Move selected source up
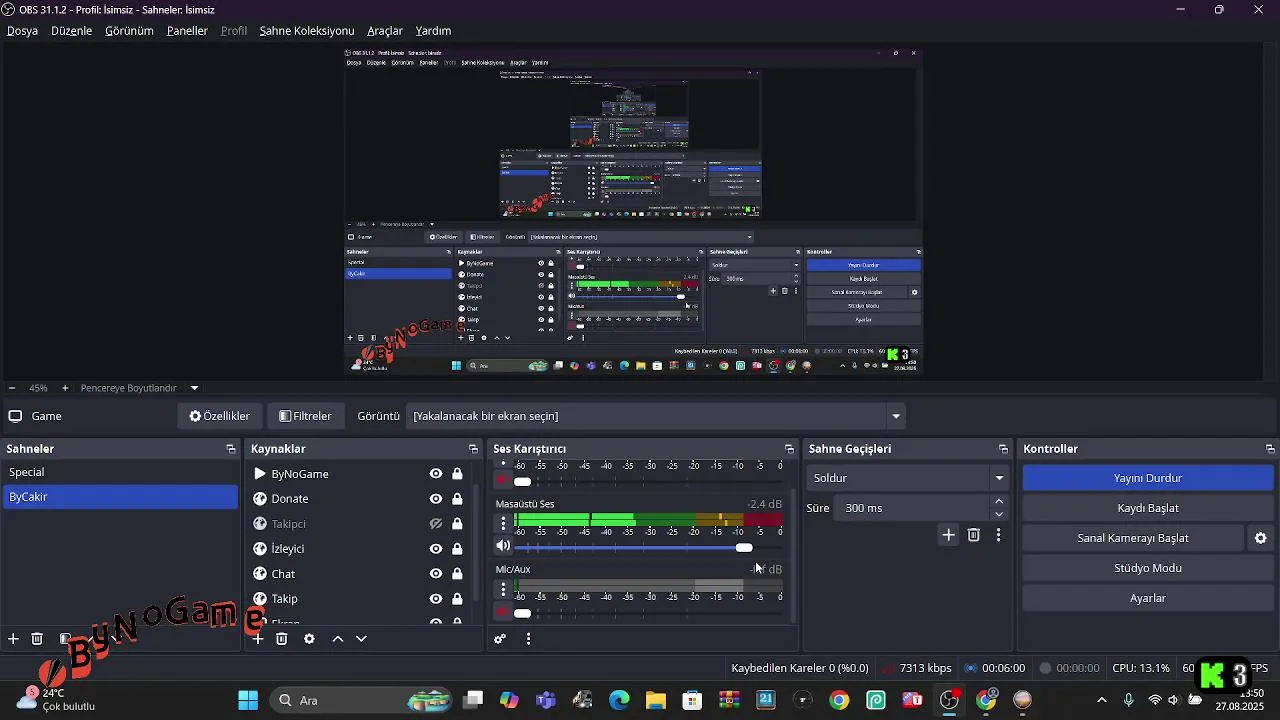 coord(338,639)
